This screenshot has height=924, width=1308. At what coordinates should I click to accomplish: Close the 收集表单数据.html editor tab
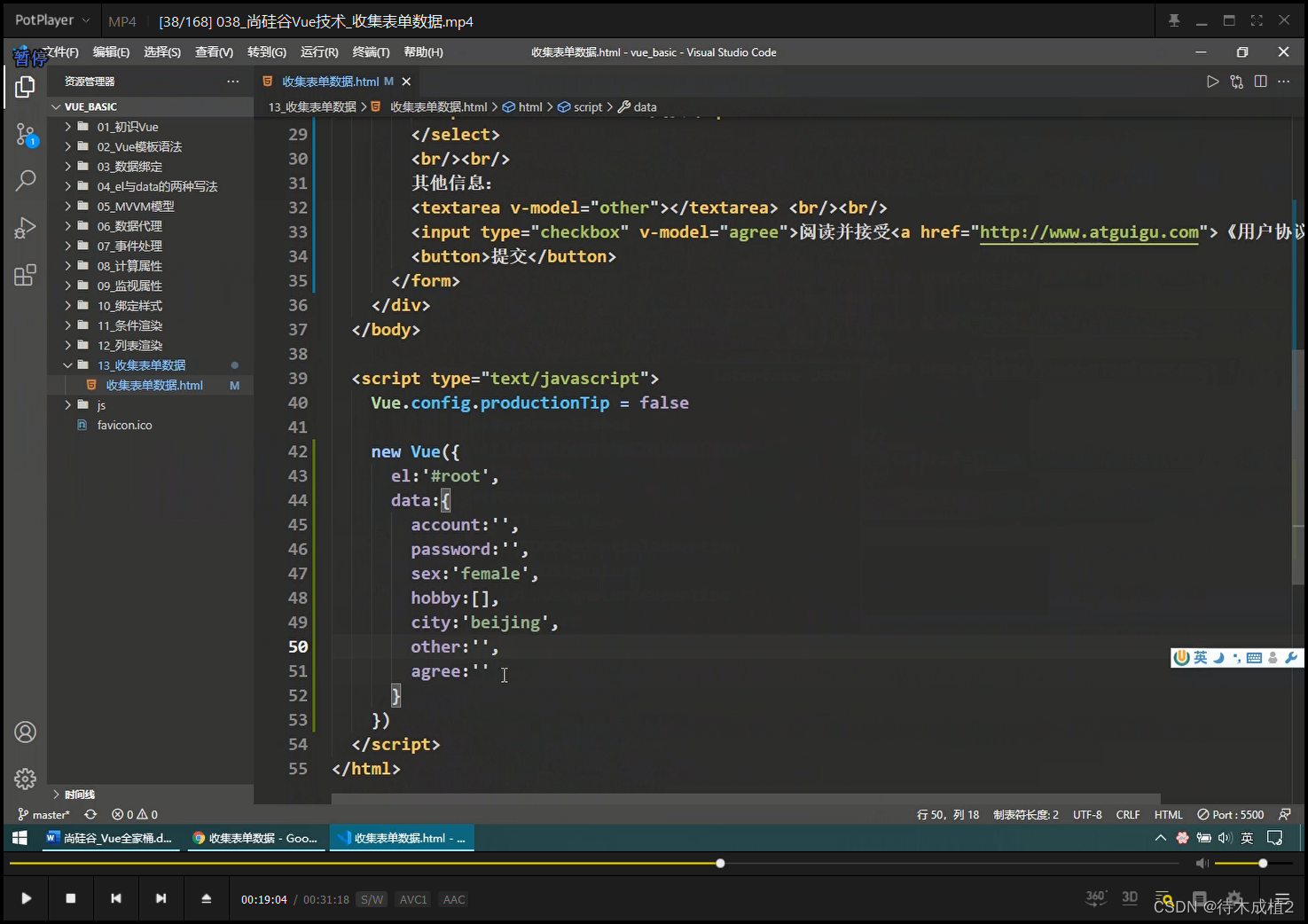tap(406, 82)
